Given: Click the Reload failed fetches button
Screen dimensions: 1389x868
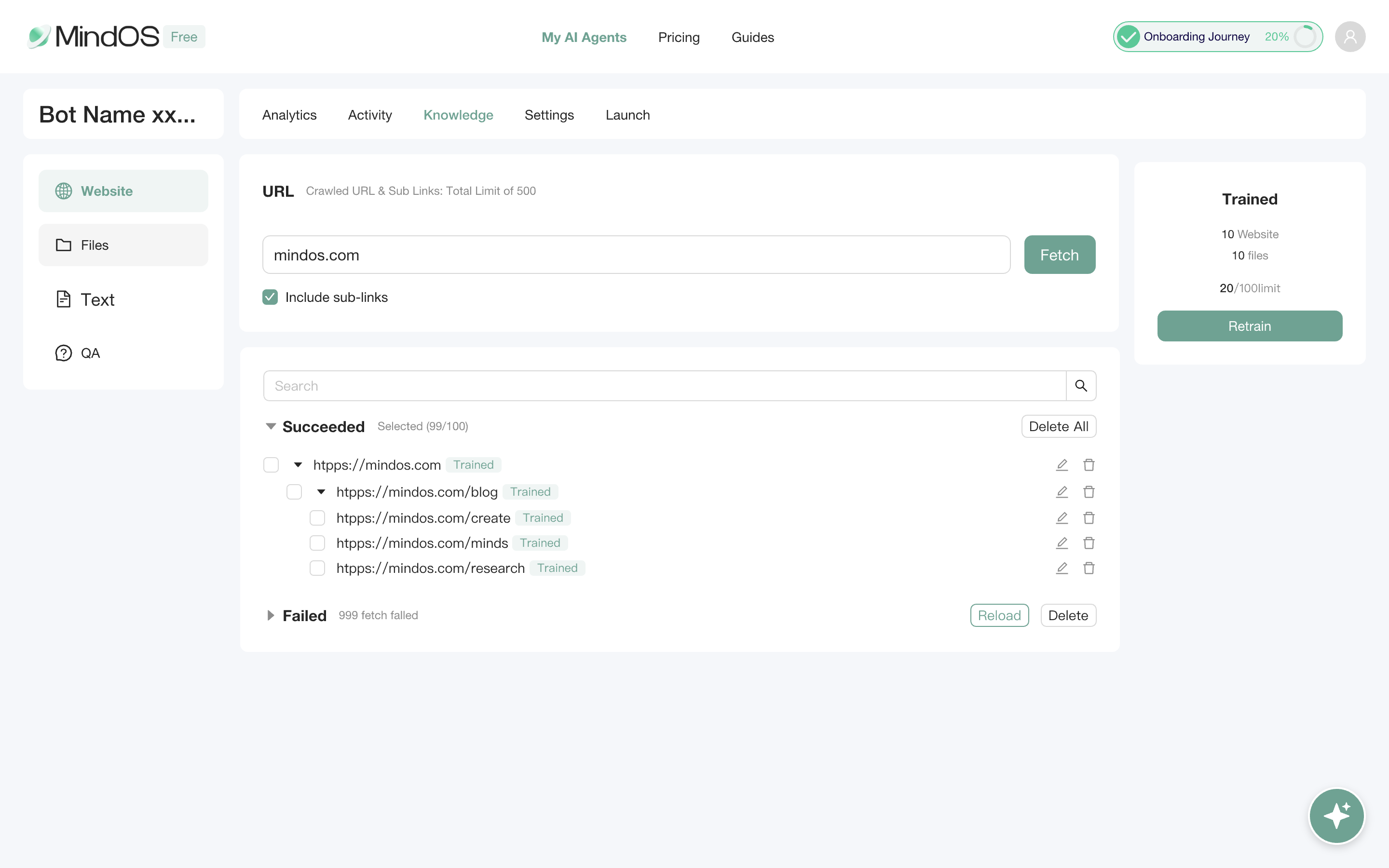Looking at the screenshot, I should [999, 615].
